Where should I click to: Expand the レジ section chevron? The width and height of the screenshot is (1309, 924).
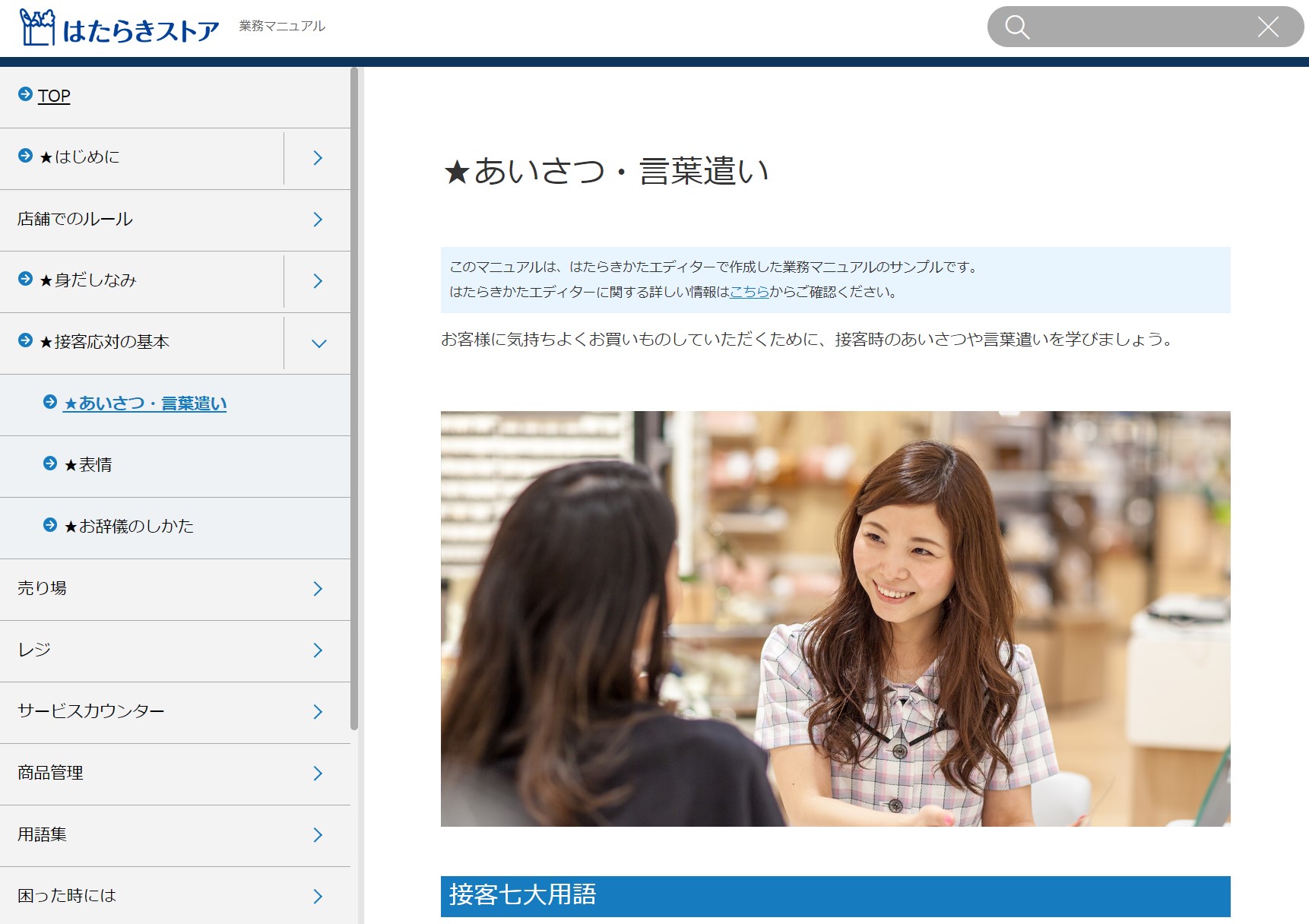[x=318, y=650]
